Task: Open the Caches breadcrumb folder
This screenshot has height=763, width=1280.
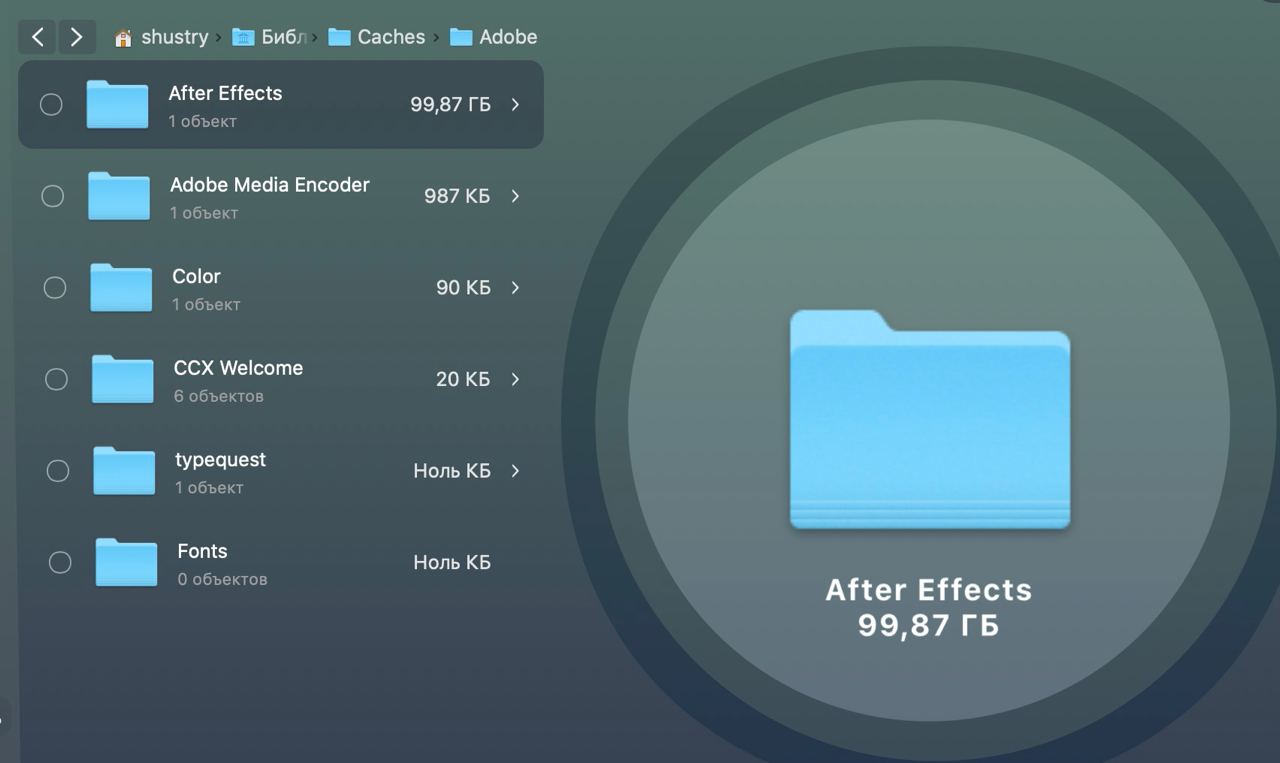Action: point(377,37)
